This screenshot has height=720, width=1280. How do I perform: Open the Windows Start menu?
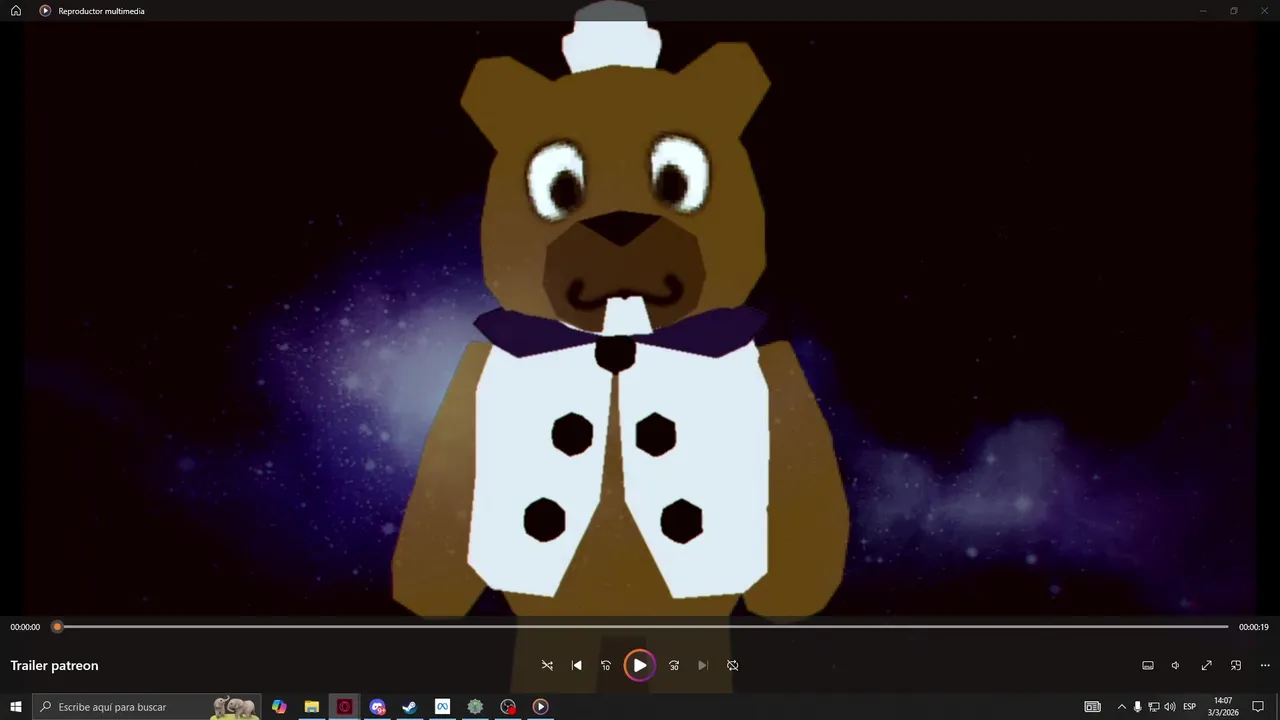click(x=16, y=707)
